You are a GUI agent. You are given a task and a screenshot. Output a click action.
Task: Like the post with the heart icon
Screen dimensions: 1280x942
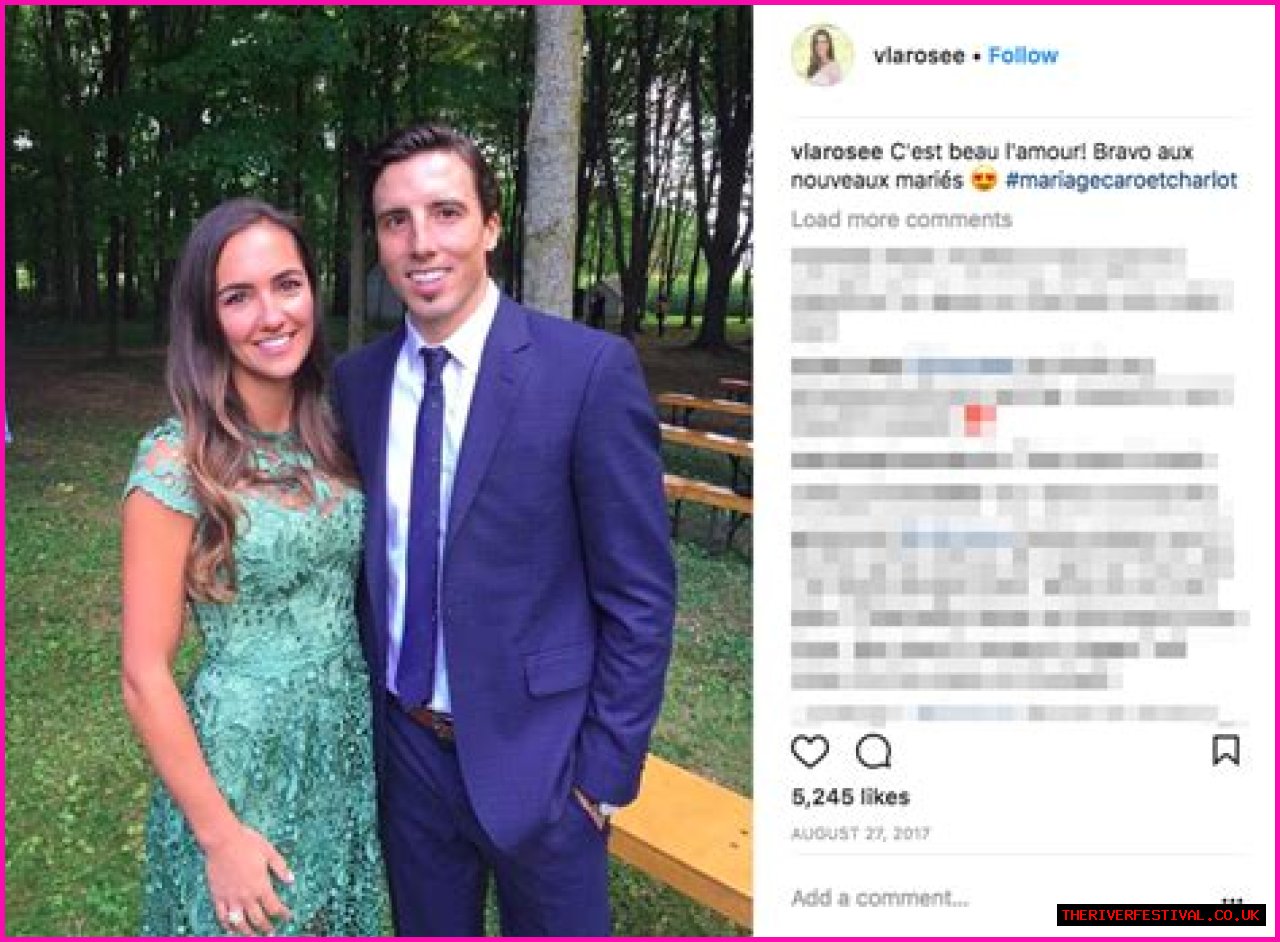pyautogui.click(x=810, y=751)
